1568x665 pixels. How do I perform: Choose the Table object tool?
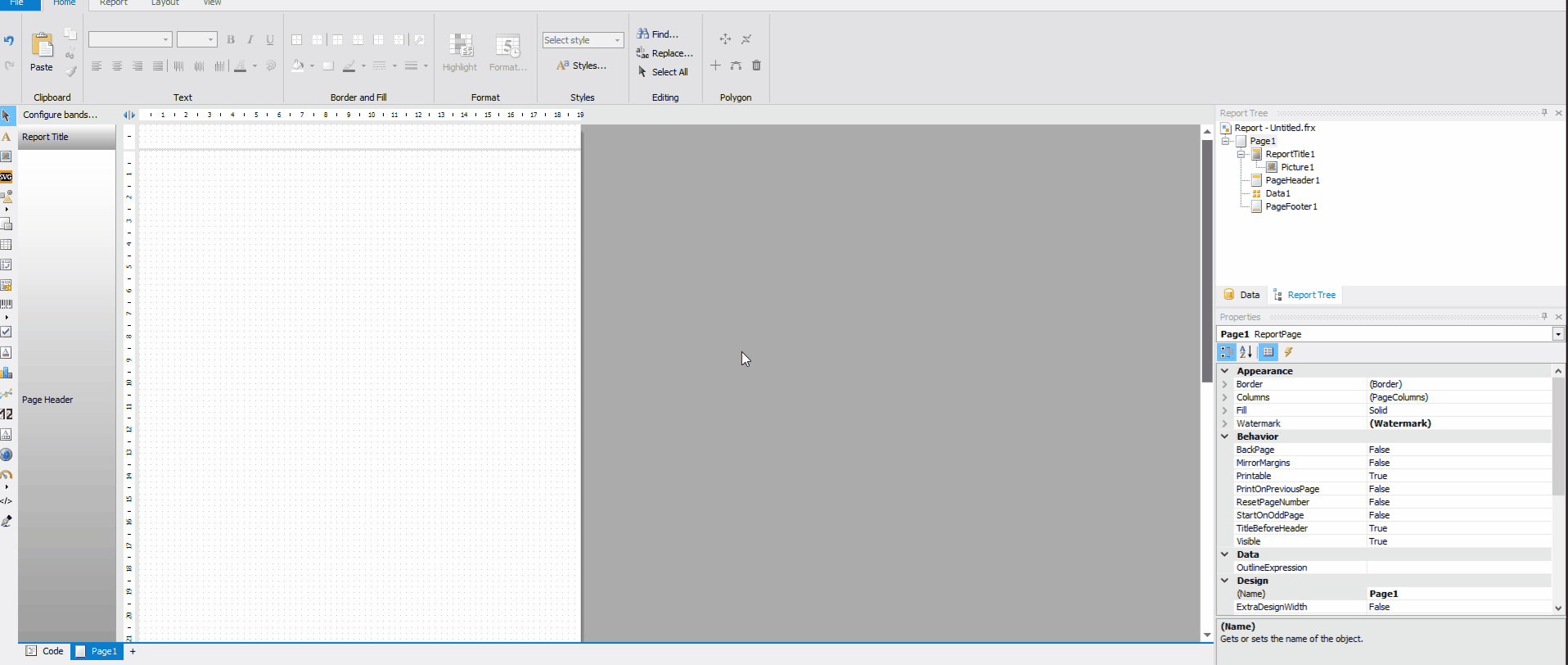pyautogui.click(x=7, y=244)
